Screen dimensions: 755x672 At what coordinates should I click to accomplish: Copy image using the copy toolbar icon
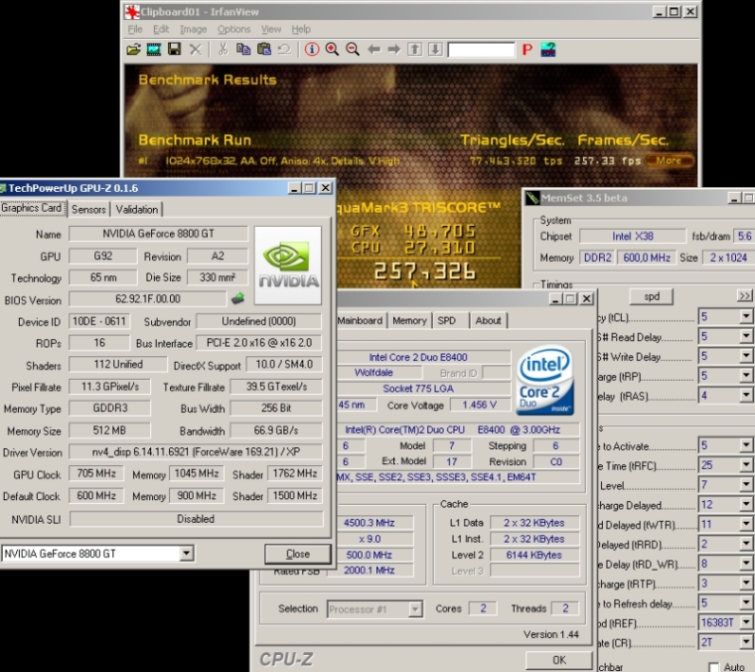243,49
